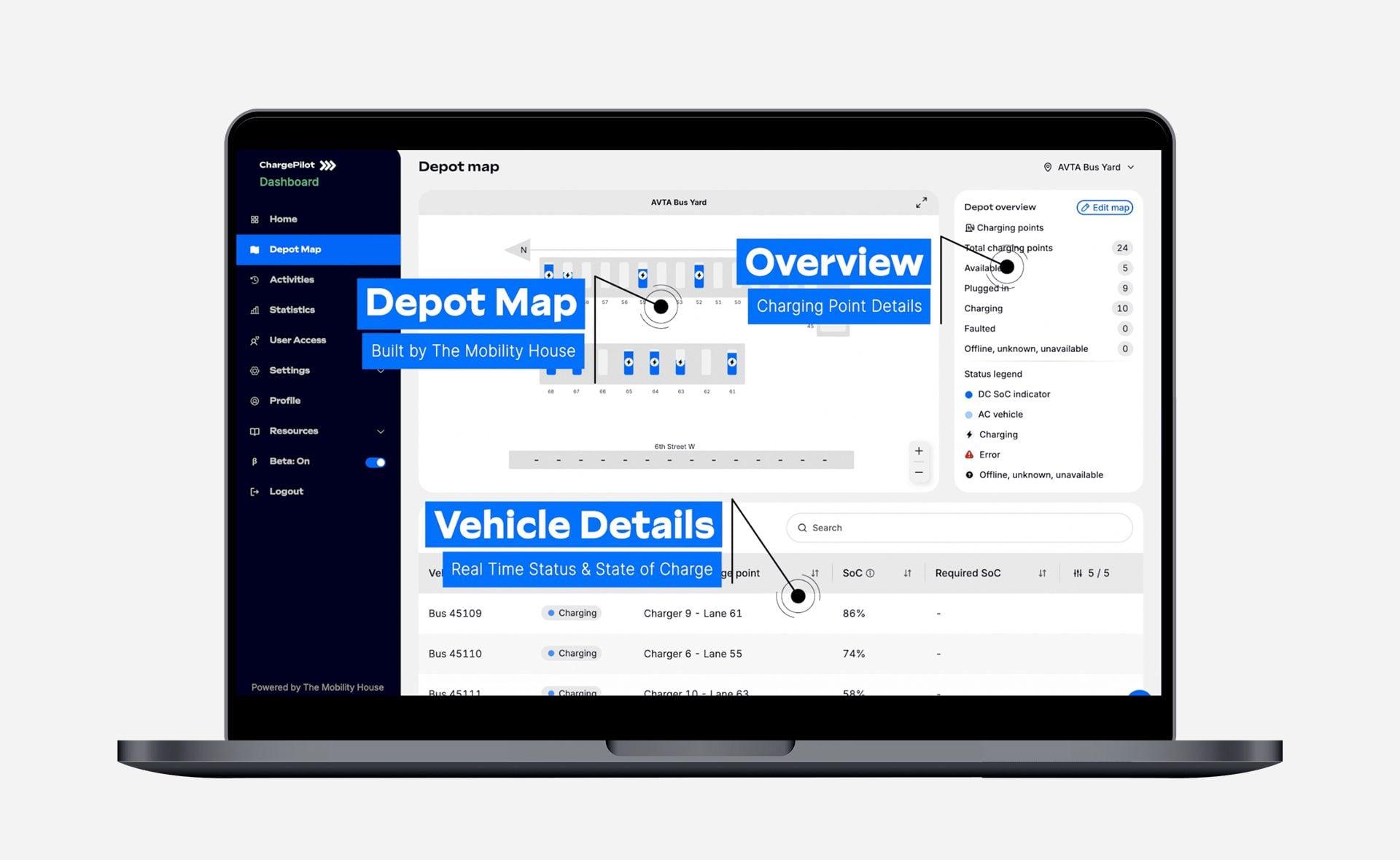Click the Total charging points value 24
Image resolution: width=1400 pixels, height=860 pixels.
pos(1122,248)
